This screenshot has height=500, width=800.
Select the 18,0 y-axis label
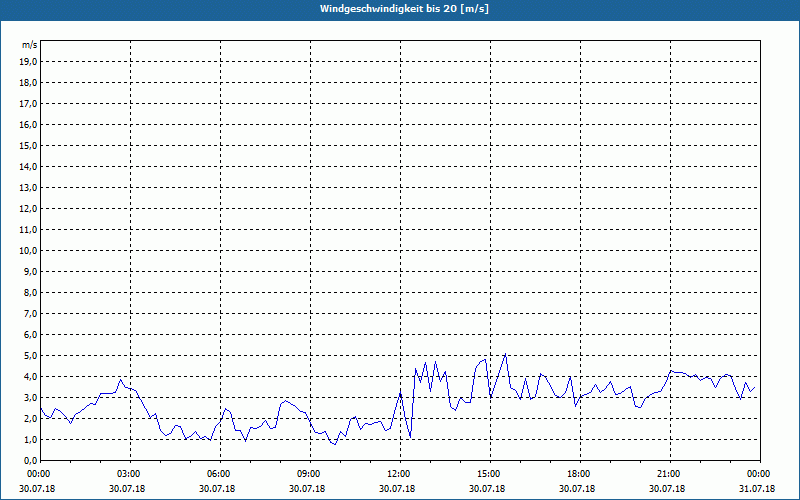pyautogui.click(x=28, y=83)
